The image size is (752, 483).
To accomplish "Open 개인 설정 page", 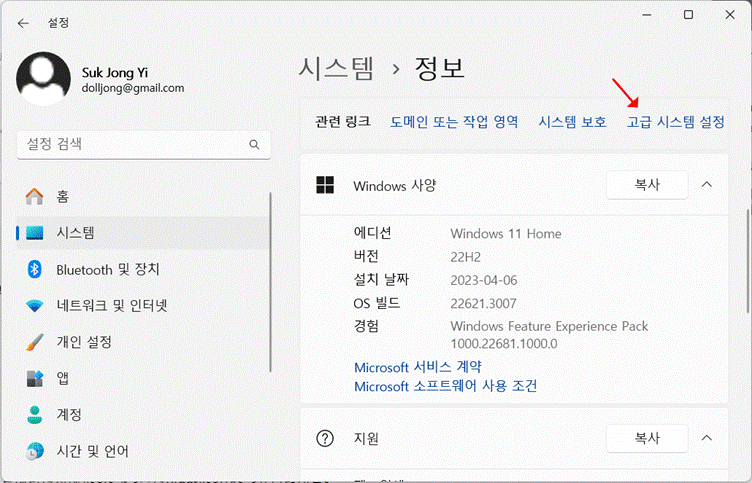I will tap(143, 342).
